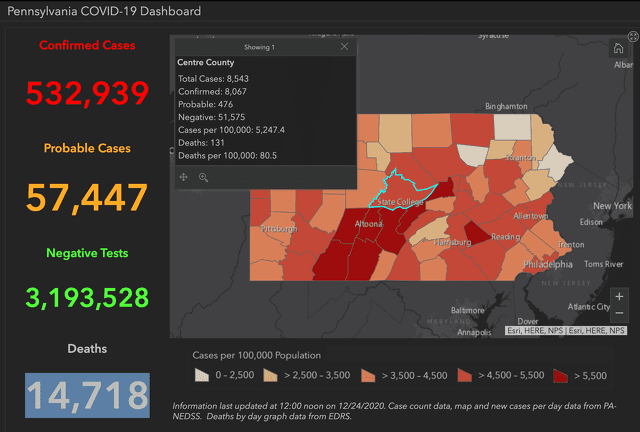Zoom out with the minus button
Viewport: 640px width, 432px height.
point(619,314)
